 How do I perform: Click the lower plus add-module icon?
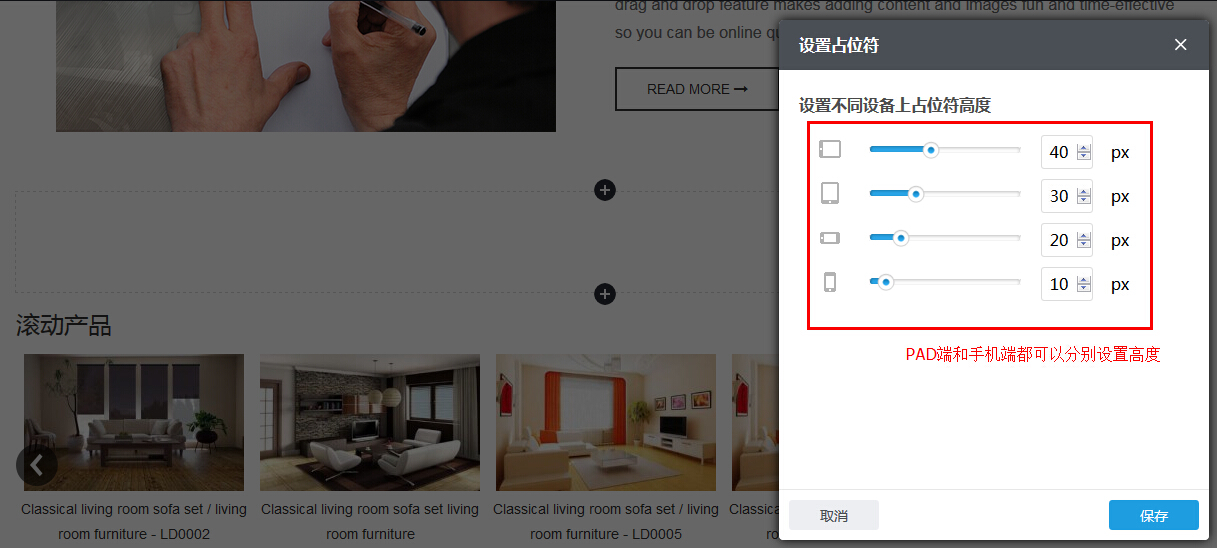[x=604, y=294]
